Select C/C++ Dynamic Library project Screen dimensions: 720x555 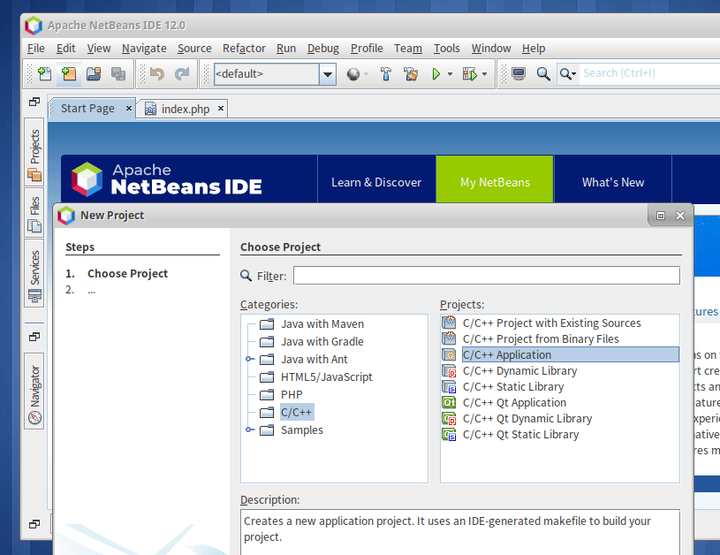519,371
